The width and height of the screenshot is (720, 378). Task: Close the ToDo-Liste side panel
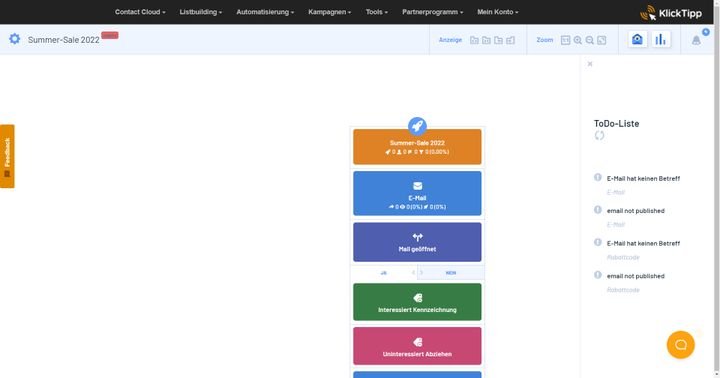click(590, 64)
